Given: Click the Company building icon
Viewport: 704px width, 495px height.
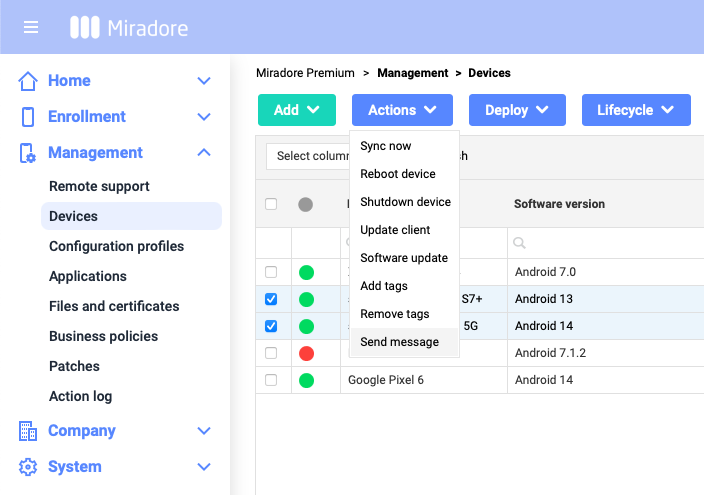Looking at the screenshot, I should coord(28,431).
